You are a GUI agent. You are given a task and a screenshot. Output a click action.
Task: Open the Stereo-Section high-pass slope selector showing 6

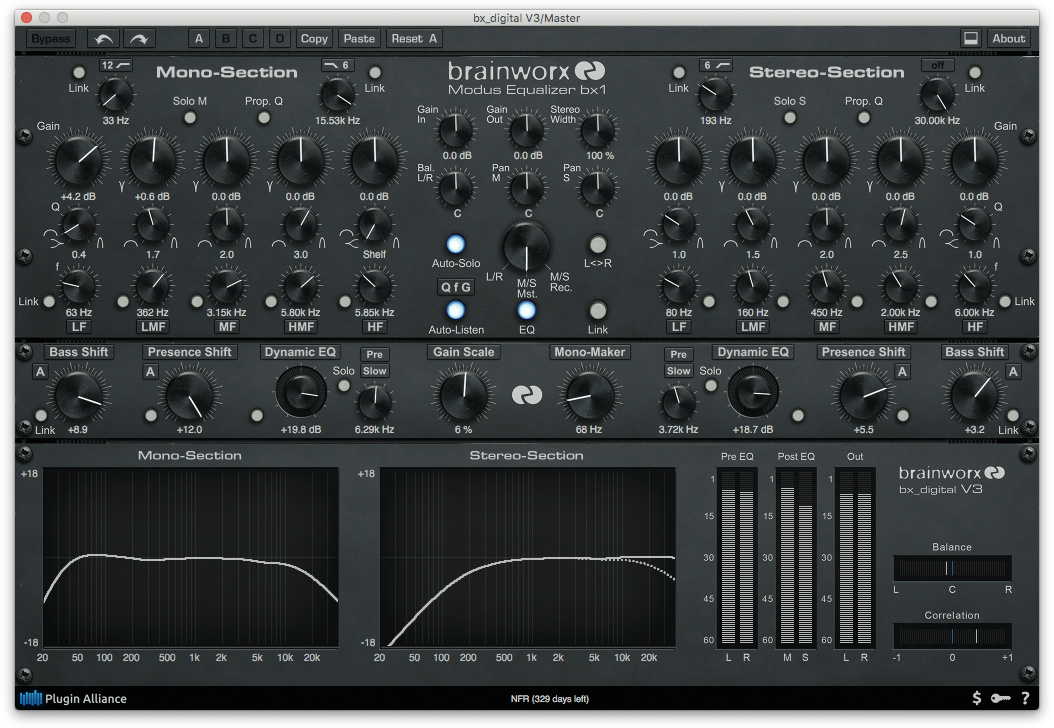tap(715, 65)
